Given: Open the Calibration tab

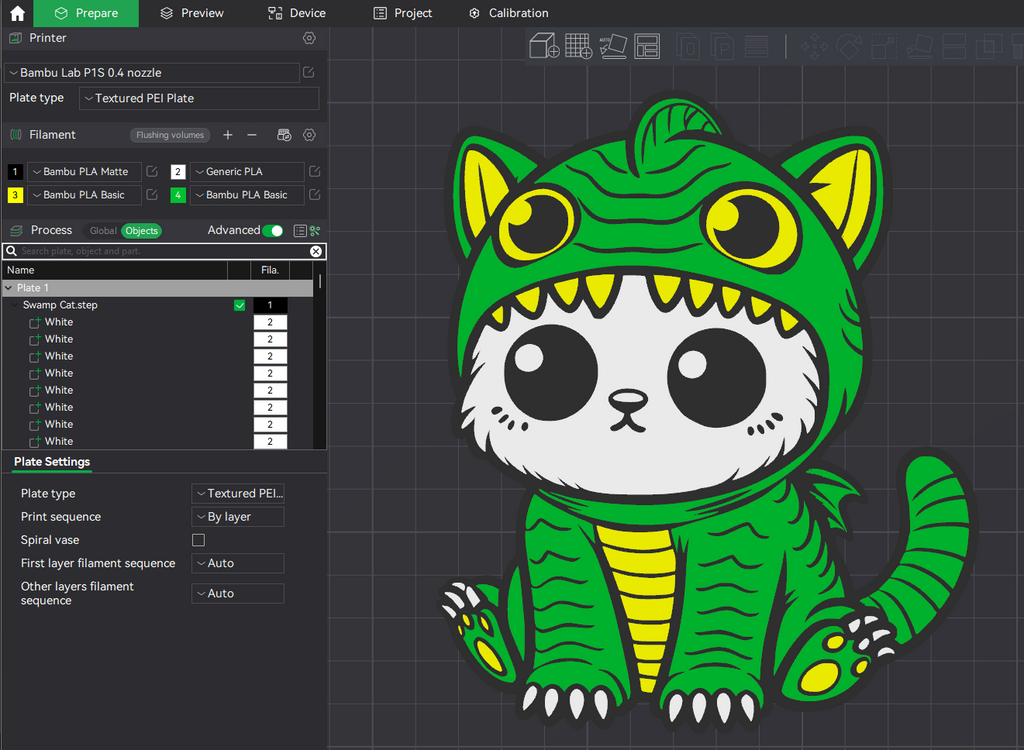Looking at the screenshot, I should coord(509,13).
